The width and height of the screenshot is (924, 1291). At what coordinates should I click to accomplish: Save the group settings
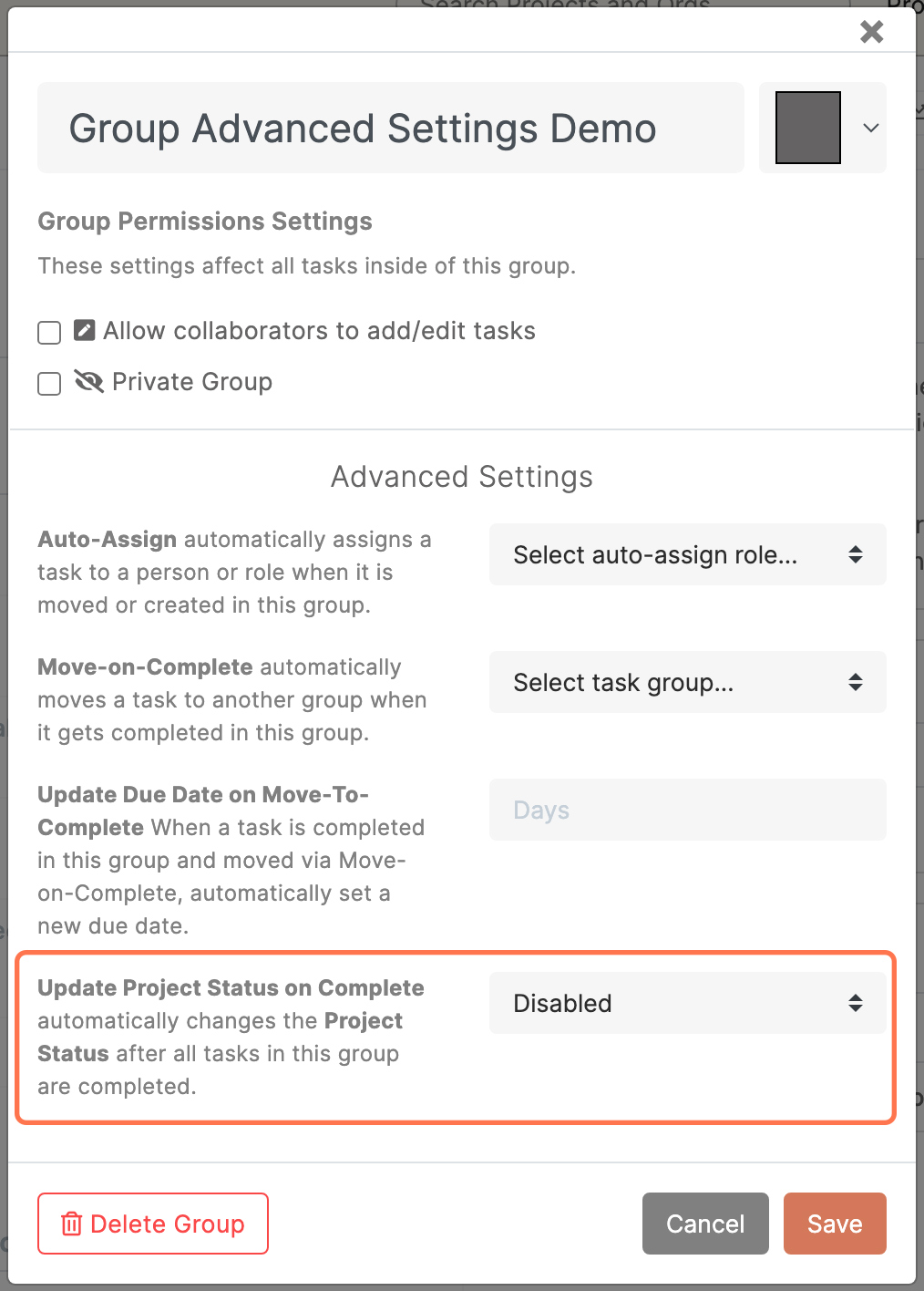(835, 1224)
